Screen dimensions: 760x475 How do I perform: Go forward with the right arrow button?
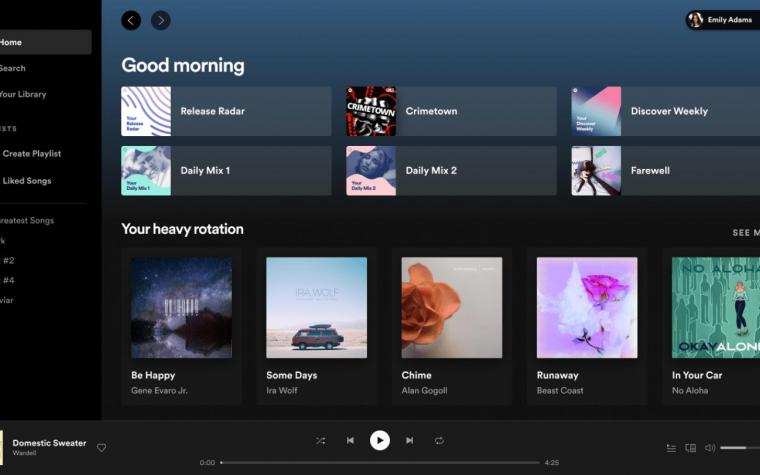pos(161,20)
